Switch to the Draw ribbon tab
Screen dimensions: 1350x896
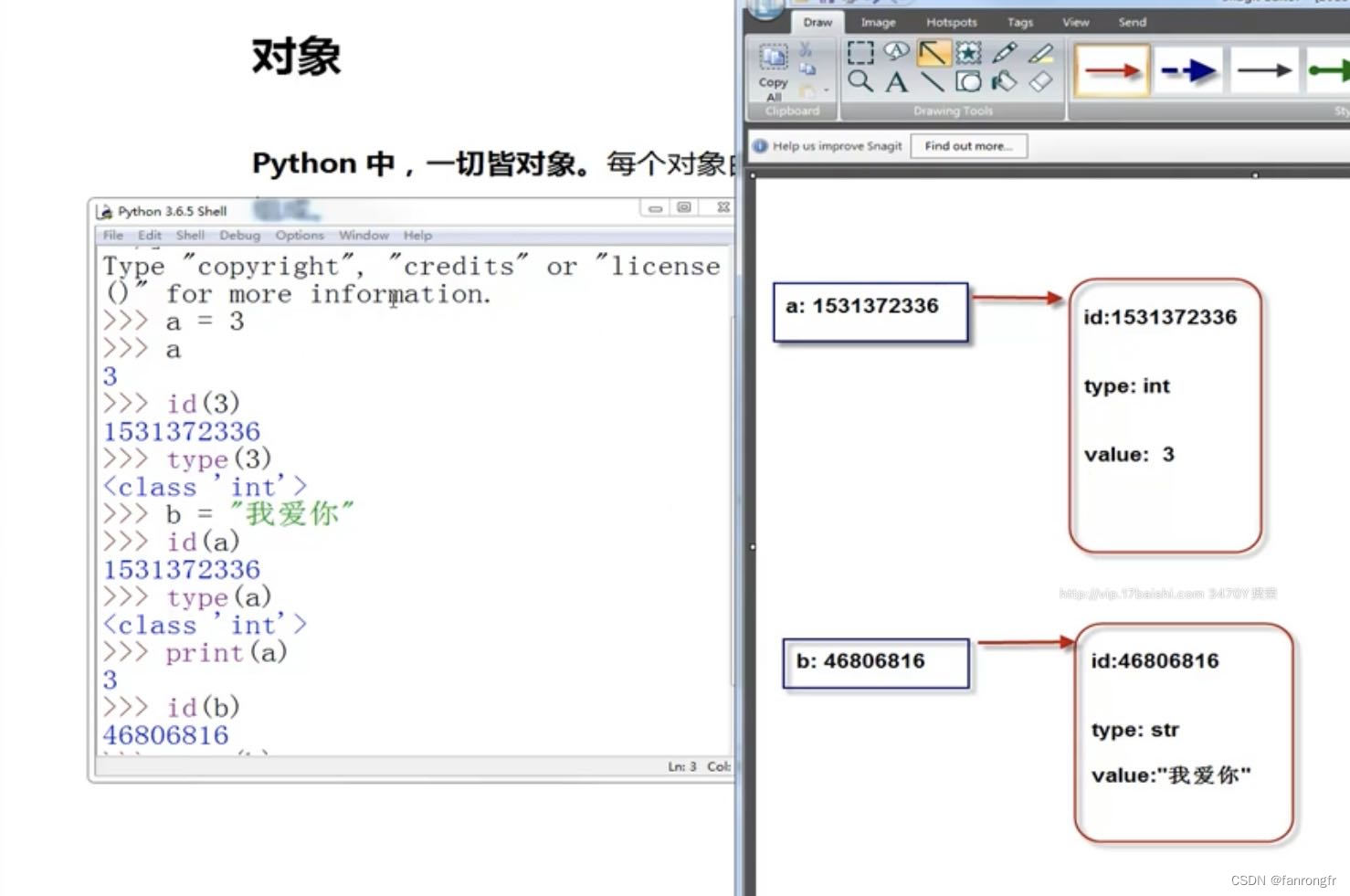tap(817, 22)
